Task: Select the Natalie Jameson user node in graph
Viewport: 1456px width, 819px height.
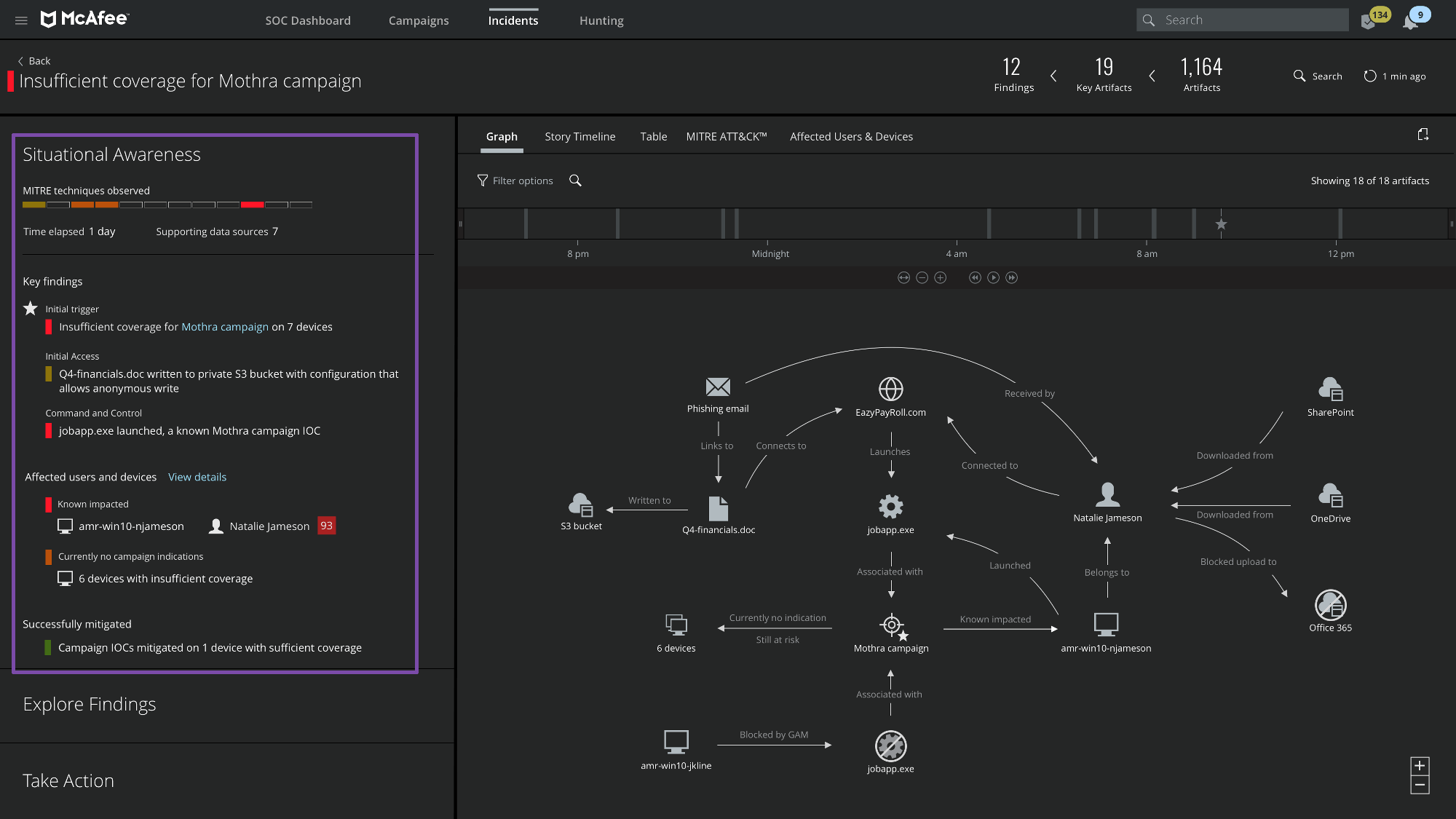Action: pyautogui.click(x=1107, y=495)
